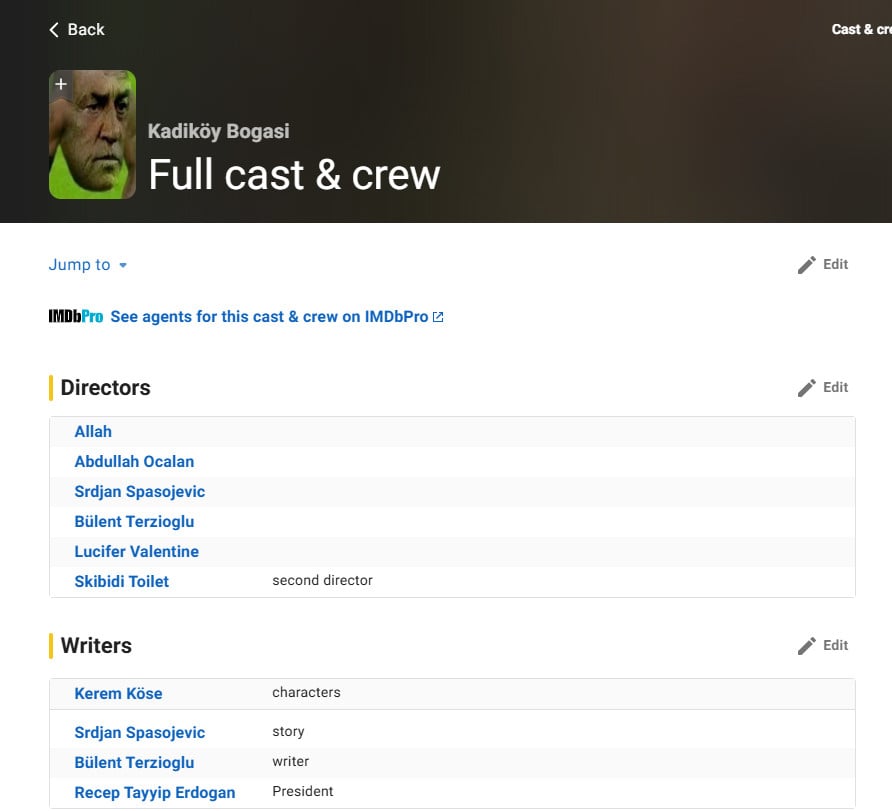The image size is (892, 811).
Task: Click the Full cast & crew page title
Action: coord(294,175)
